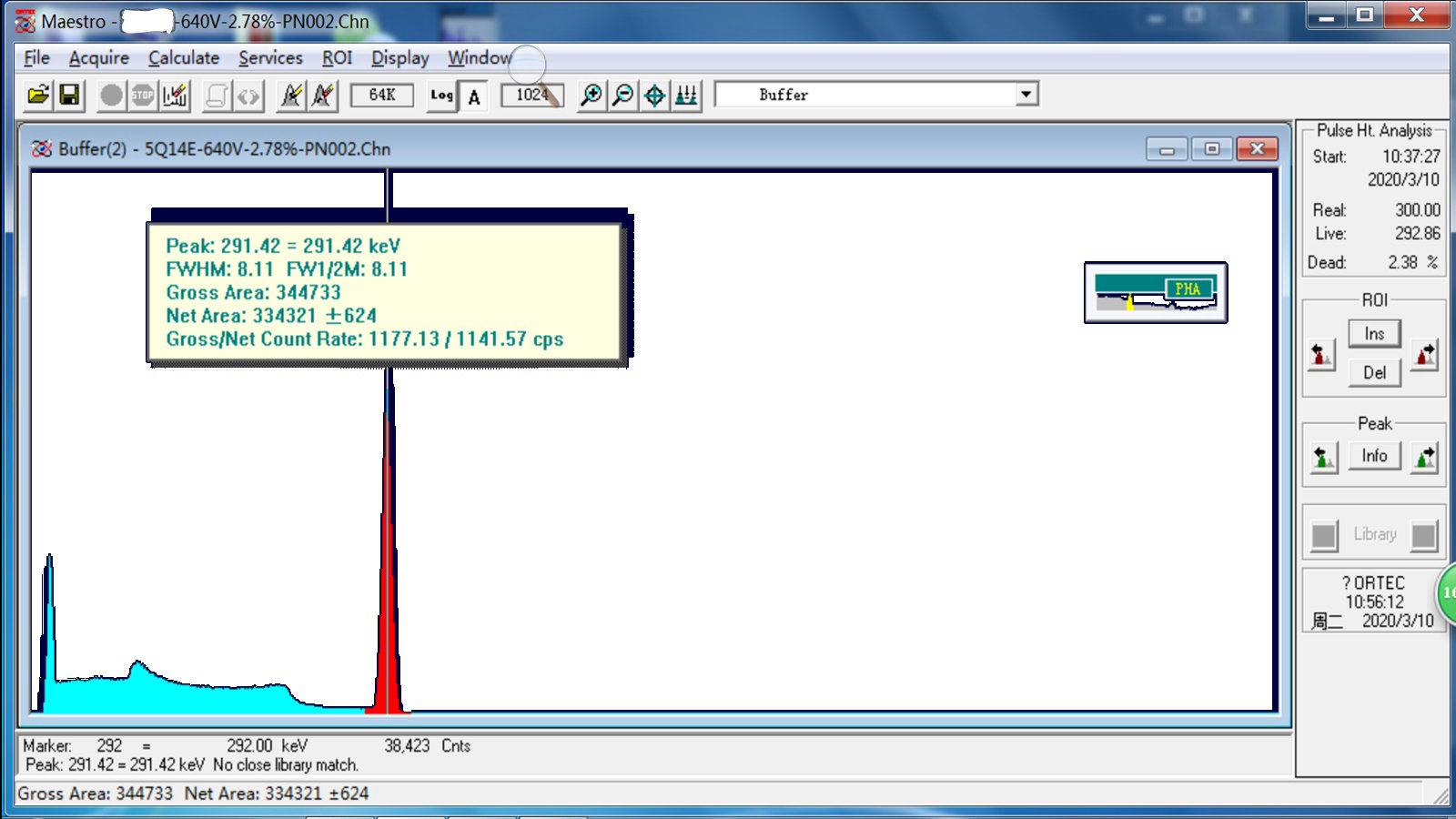Image resolution: width=1456 pixels, height=819 pixels.
Task: Click the Start time 10:37:27
Action: click(x=1410, y=157)
